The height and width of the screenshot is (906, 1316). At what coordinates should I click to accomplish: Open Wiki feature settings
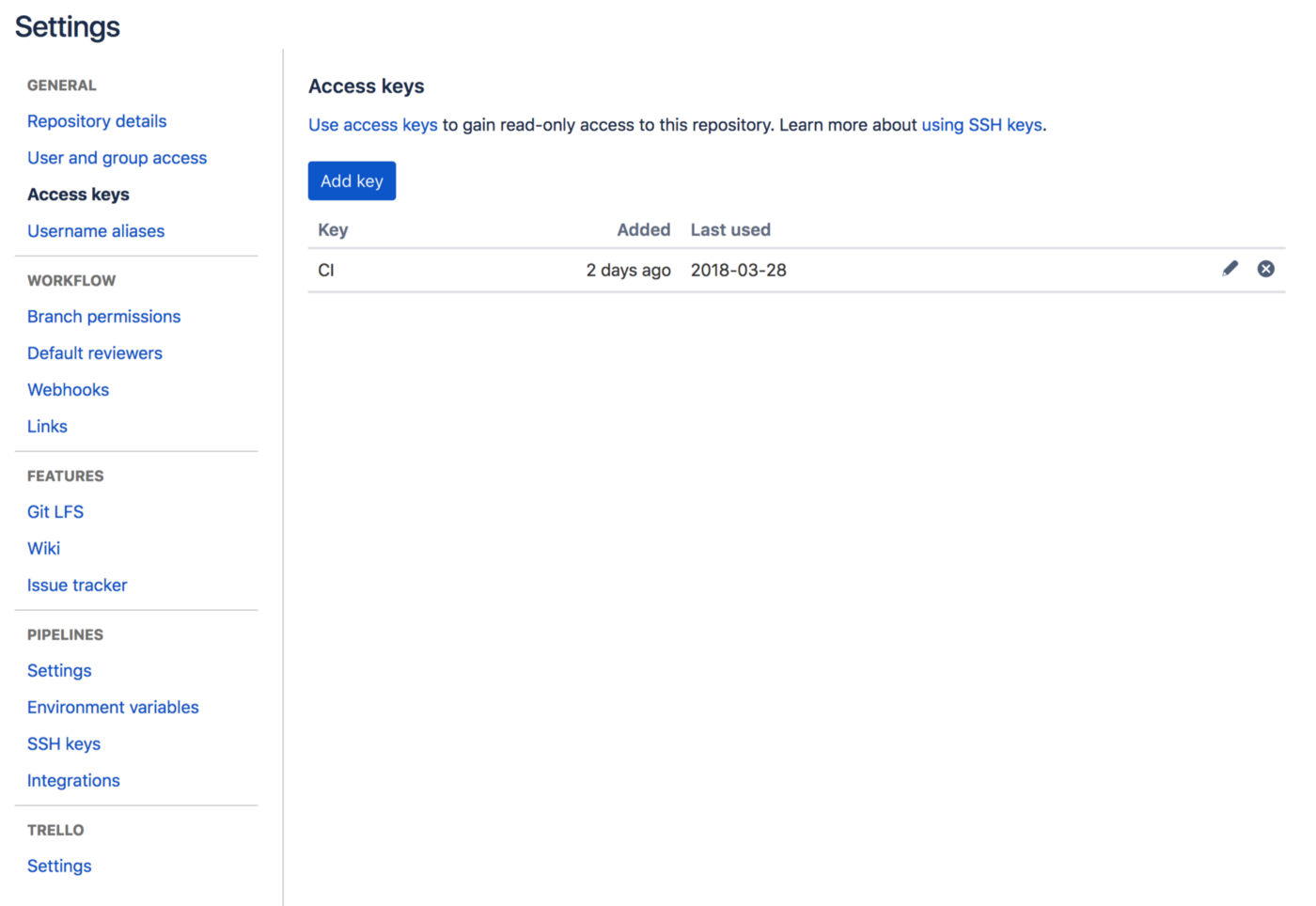pos(43,549)
